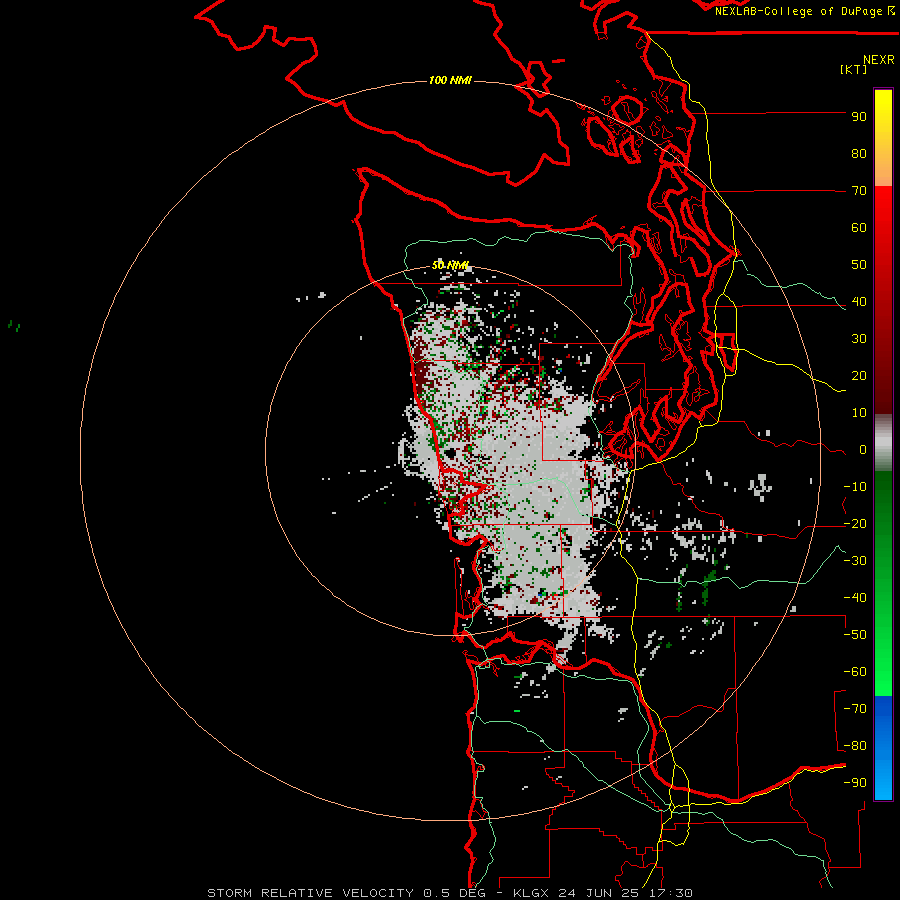
Task: Click the -20 scale value
Action: point(855,524)
